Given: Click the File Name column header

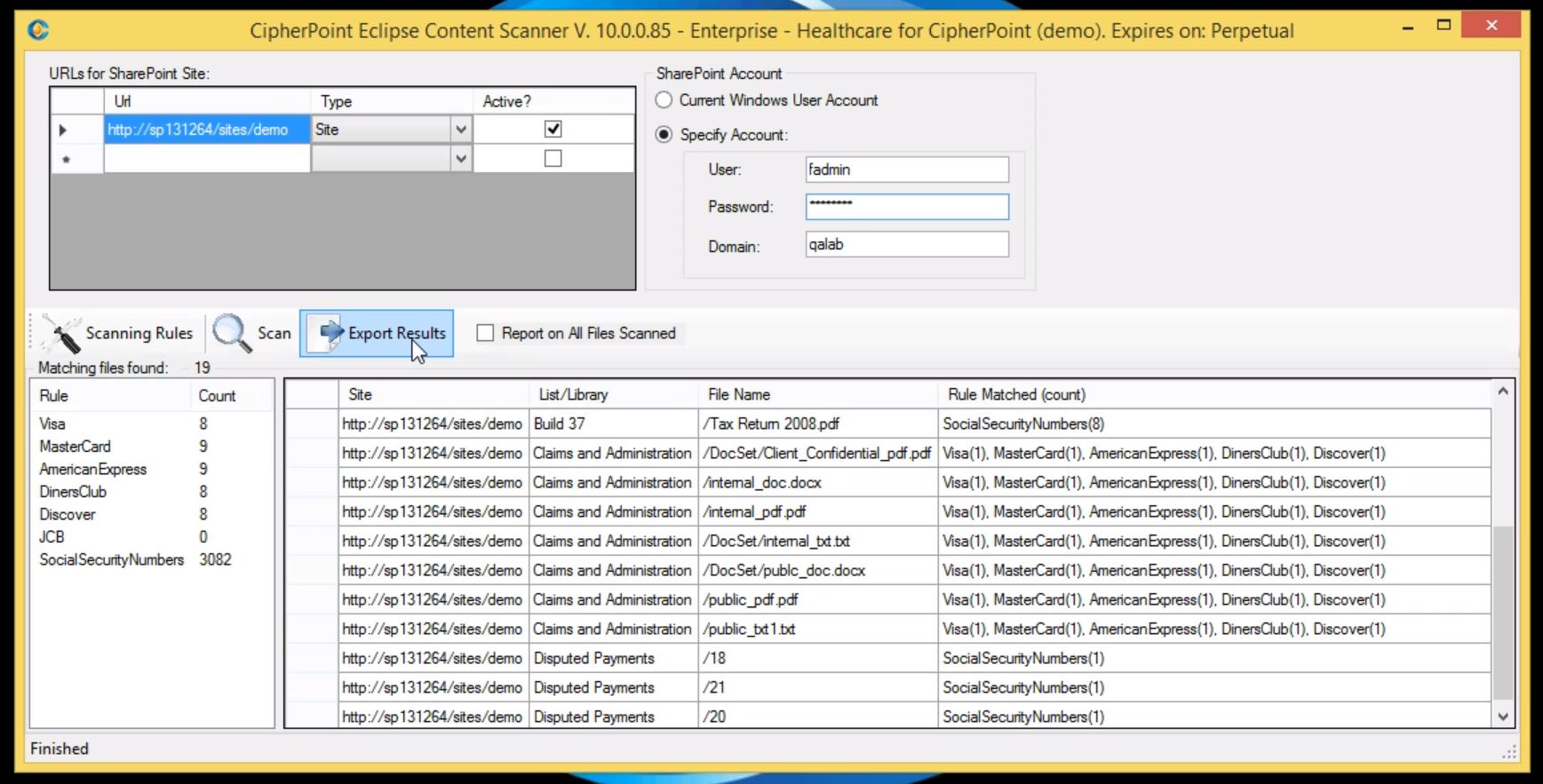Looking at the screenshot, I should coord(818,395).
